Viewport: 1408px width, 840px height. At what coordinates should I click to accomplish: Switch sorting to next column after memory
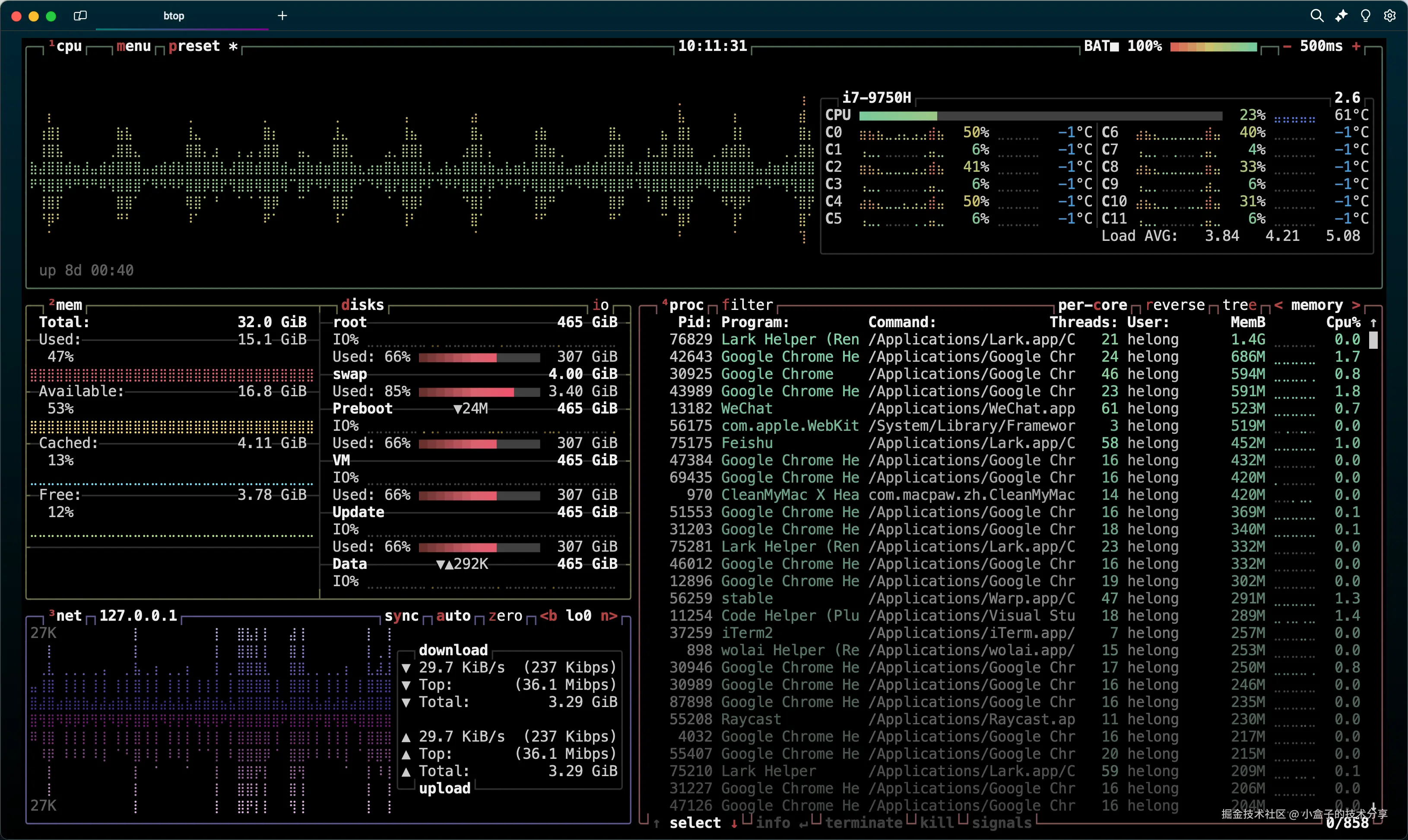1356,305
